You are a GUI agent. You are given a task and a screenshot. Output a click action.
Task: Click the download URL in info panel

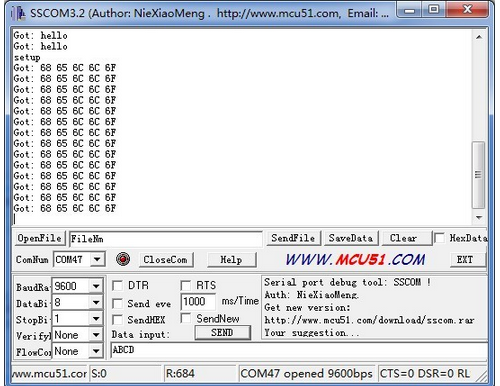pos(369,320)
